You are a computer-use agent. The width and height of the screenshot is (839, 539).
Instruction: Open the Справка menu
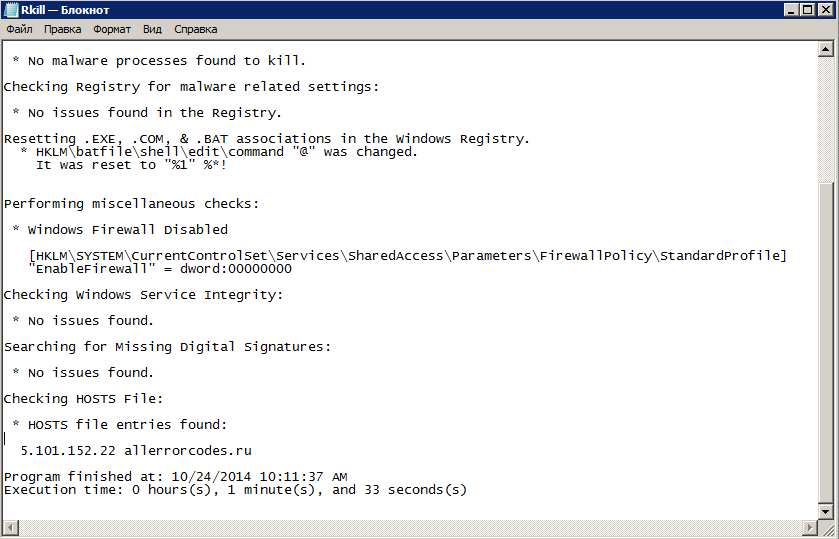195,30
